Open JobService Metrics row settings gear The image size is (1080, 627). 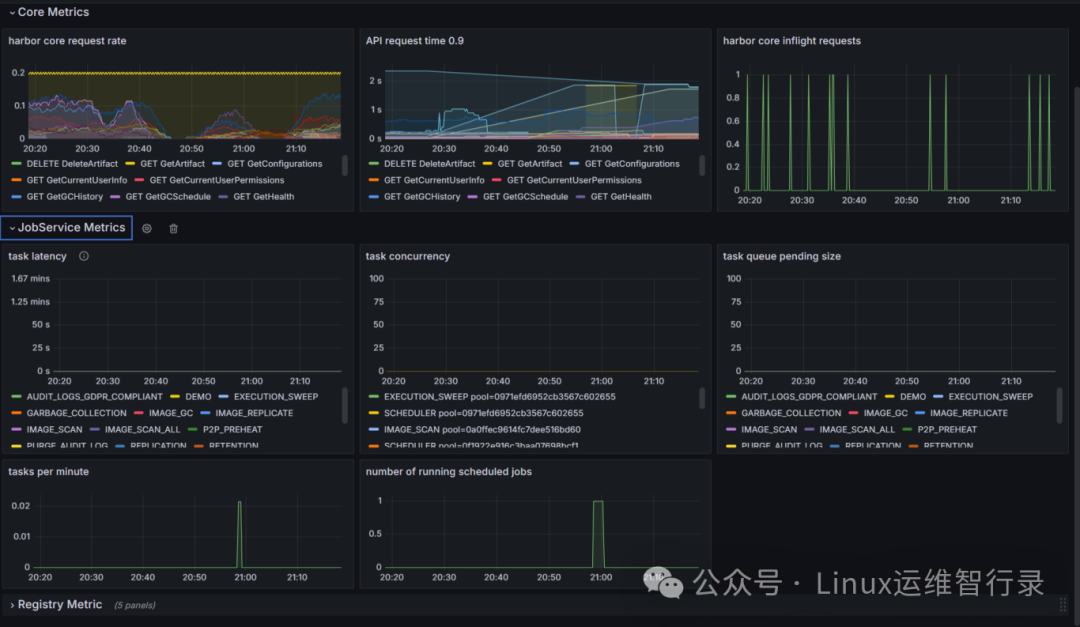pyautogui.click(x=147, y=228)
